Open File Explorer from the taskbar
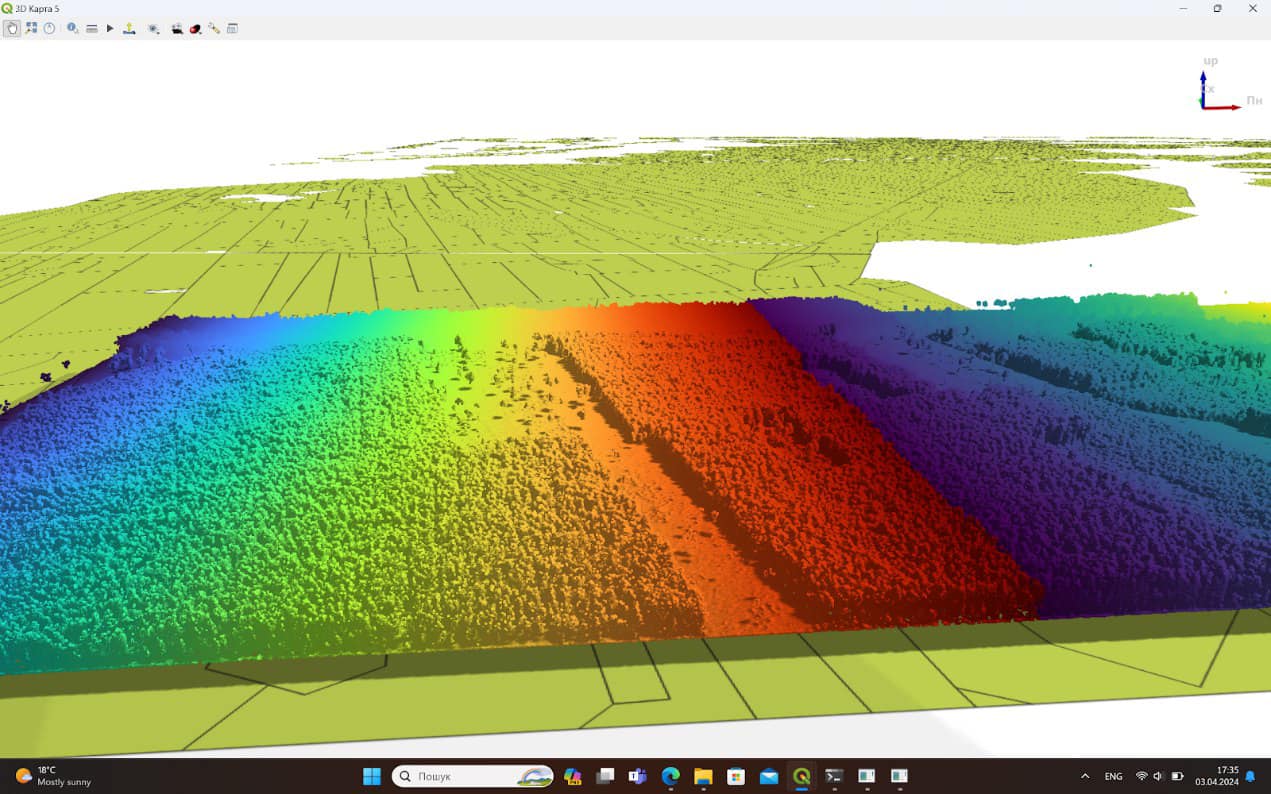Screen dimensions: 1271x794 [703, 776]
